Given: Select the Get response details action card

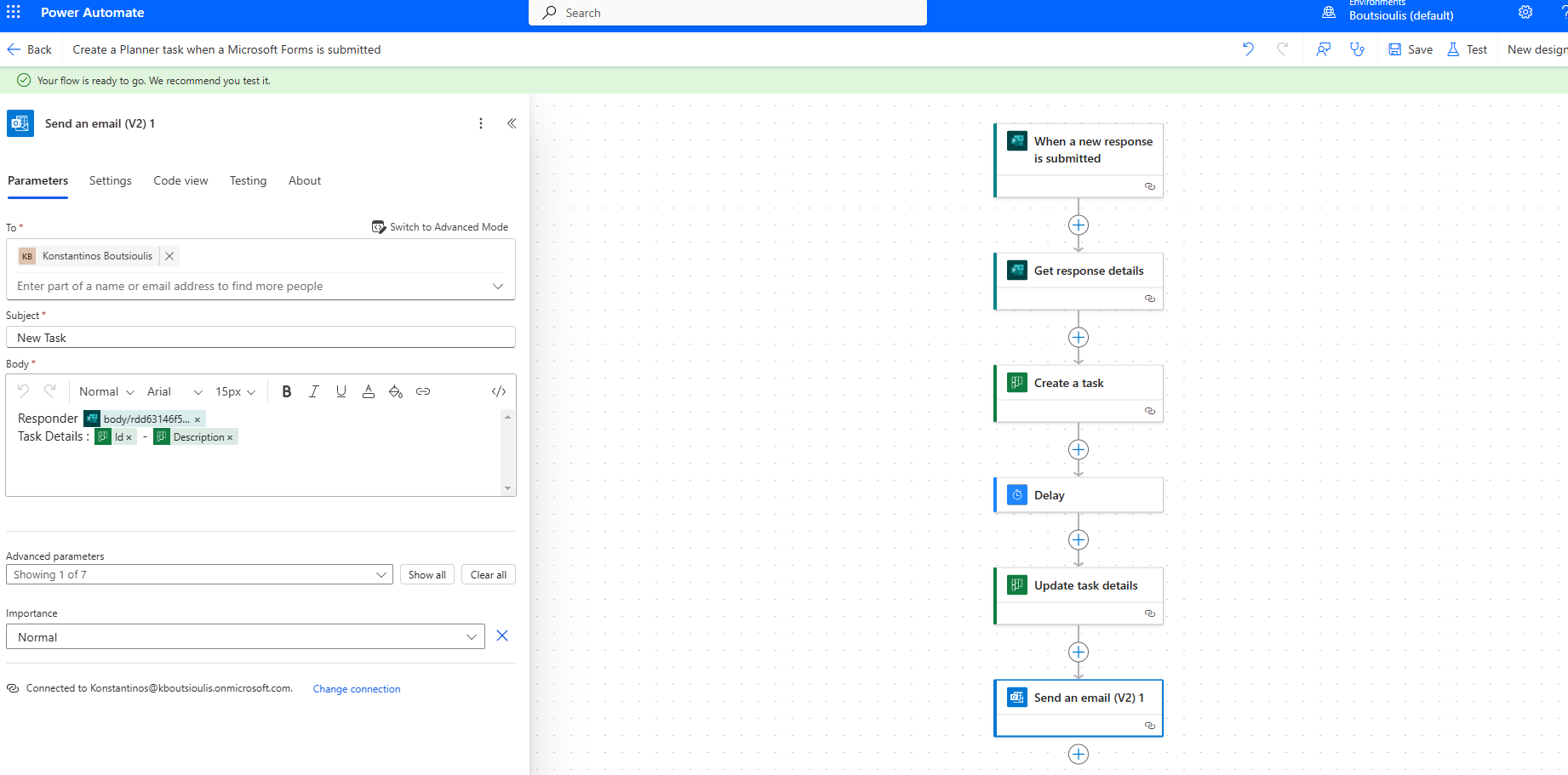Looking at the screenshot, I should (1079, 281).
